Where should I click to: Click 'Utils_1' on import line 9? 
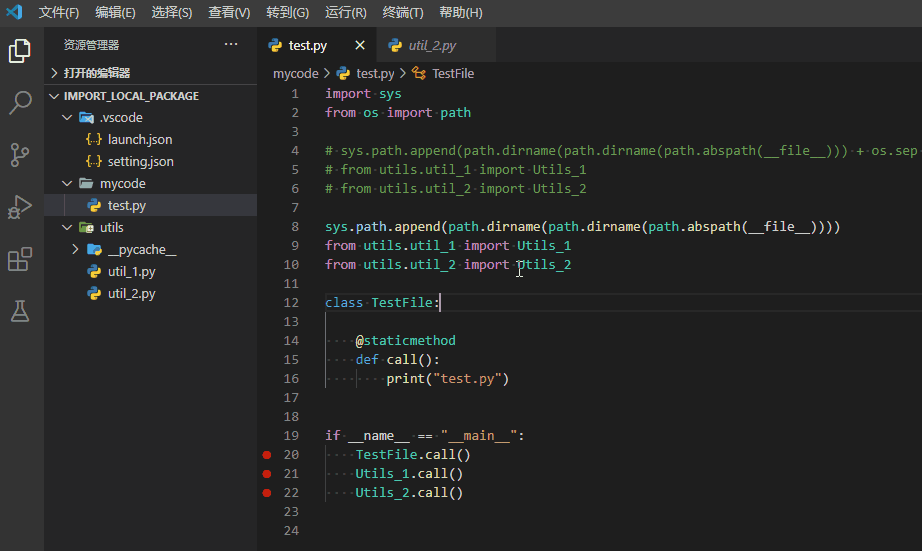click(544, 245)
